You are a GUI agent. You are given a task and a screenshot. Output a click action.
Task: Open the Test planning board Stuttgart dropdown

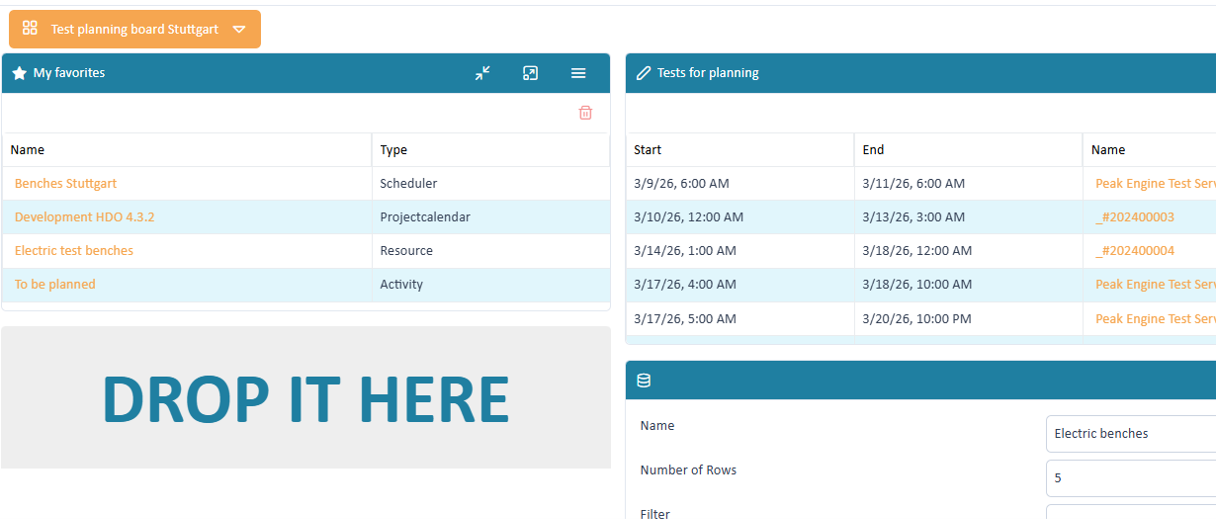click(135, 29)
